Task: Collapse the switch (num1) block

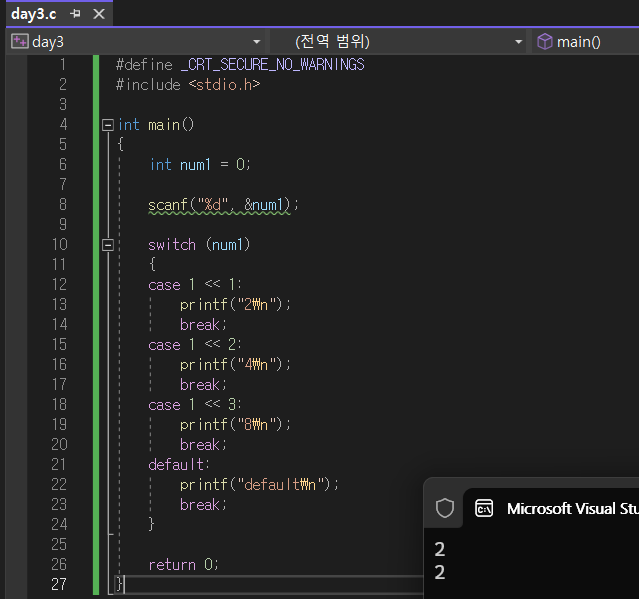Action: click(108, 245)
